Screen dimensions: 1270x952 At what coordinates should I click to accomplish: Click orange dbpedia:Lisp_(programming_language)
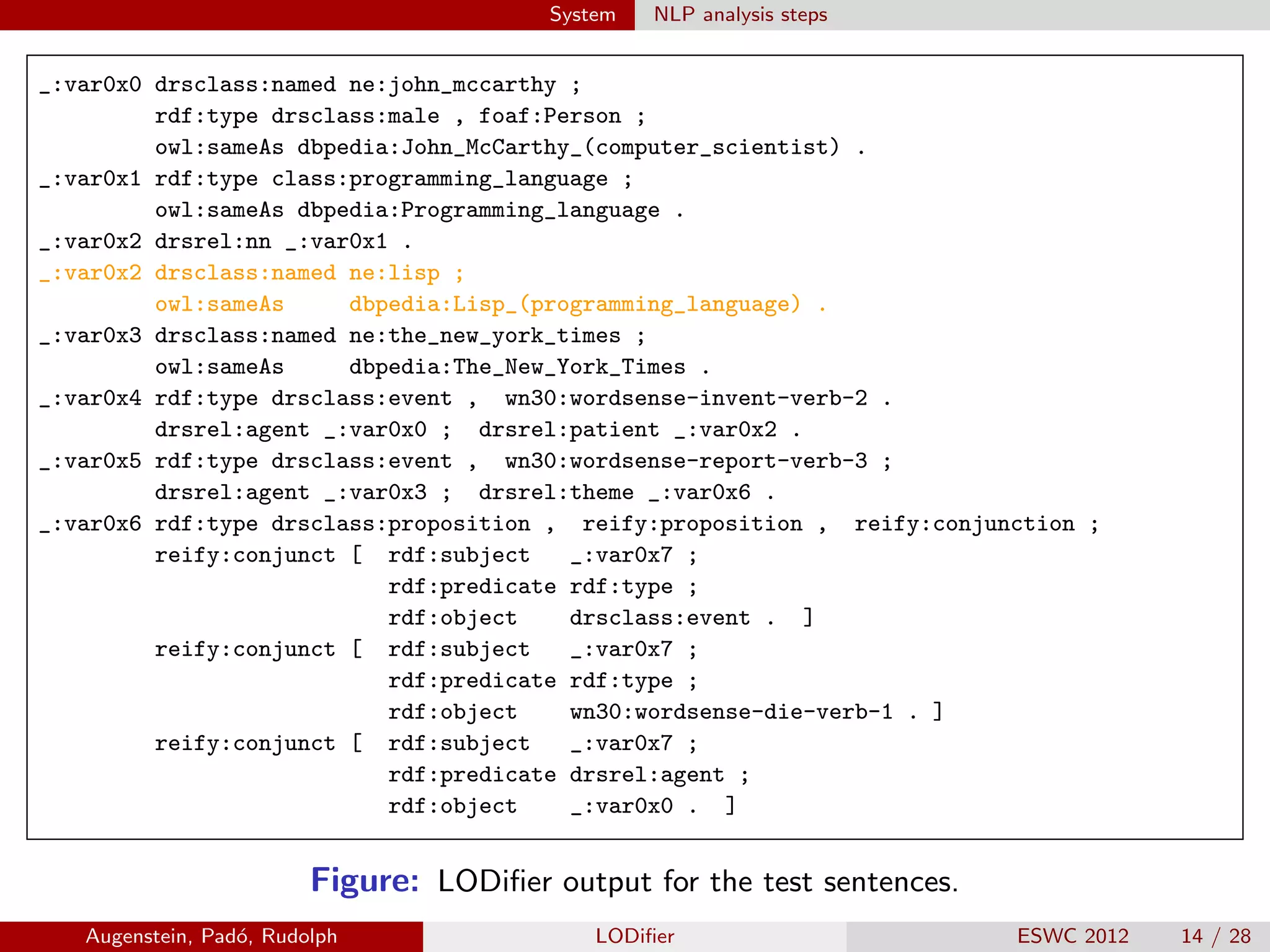[x=575, y=304]
